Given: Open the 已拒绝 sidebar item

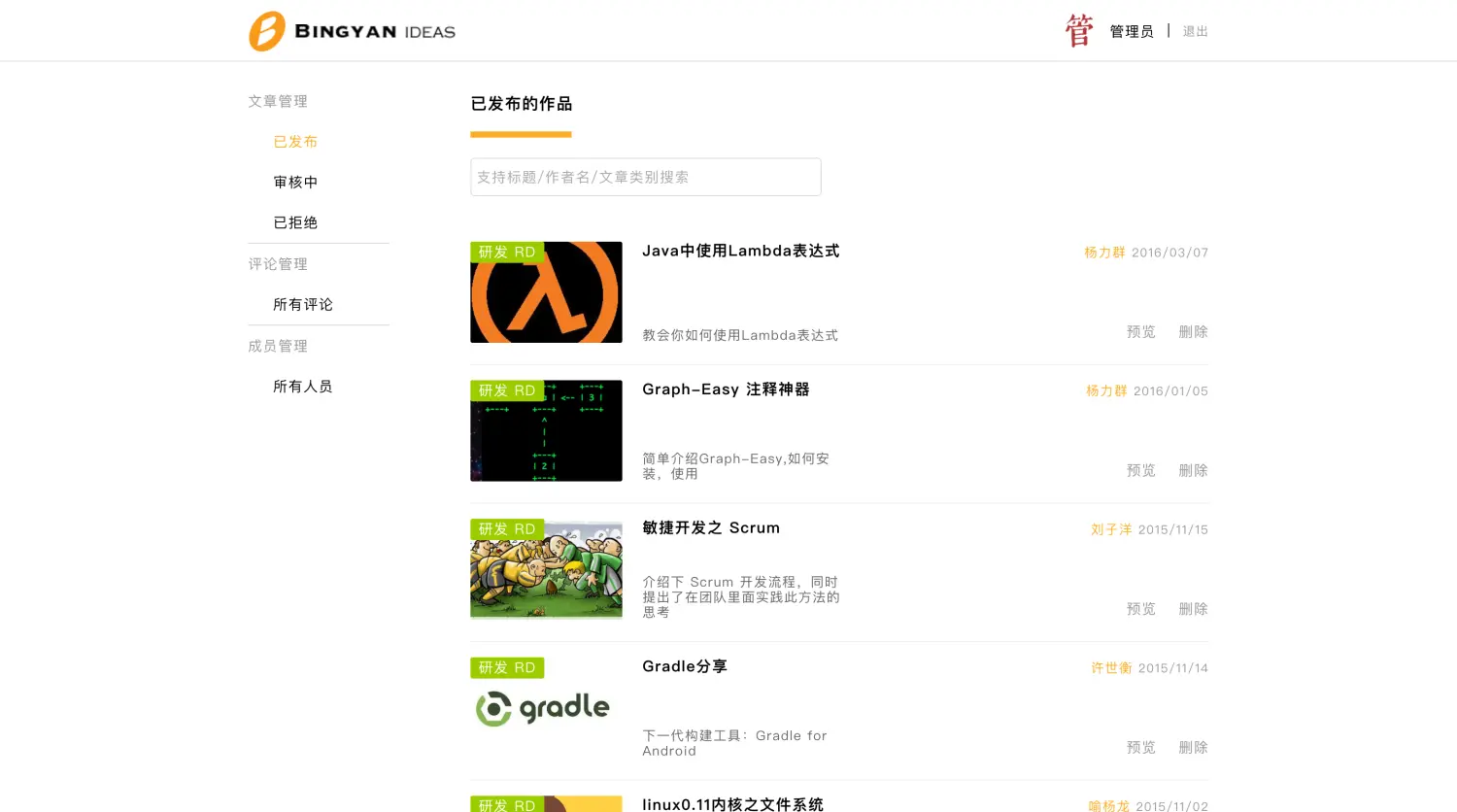Looking at the screenshot, I should 295,223.
